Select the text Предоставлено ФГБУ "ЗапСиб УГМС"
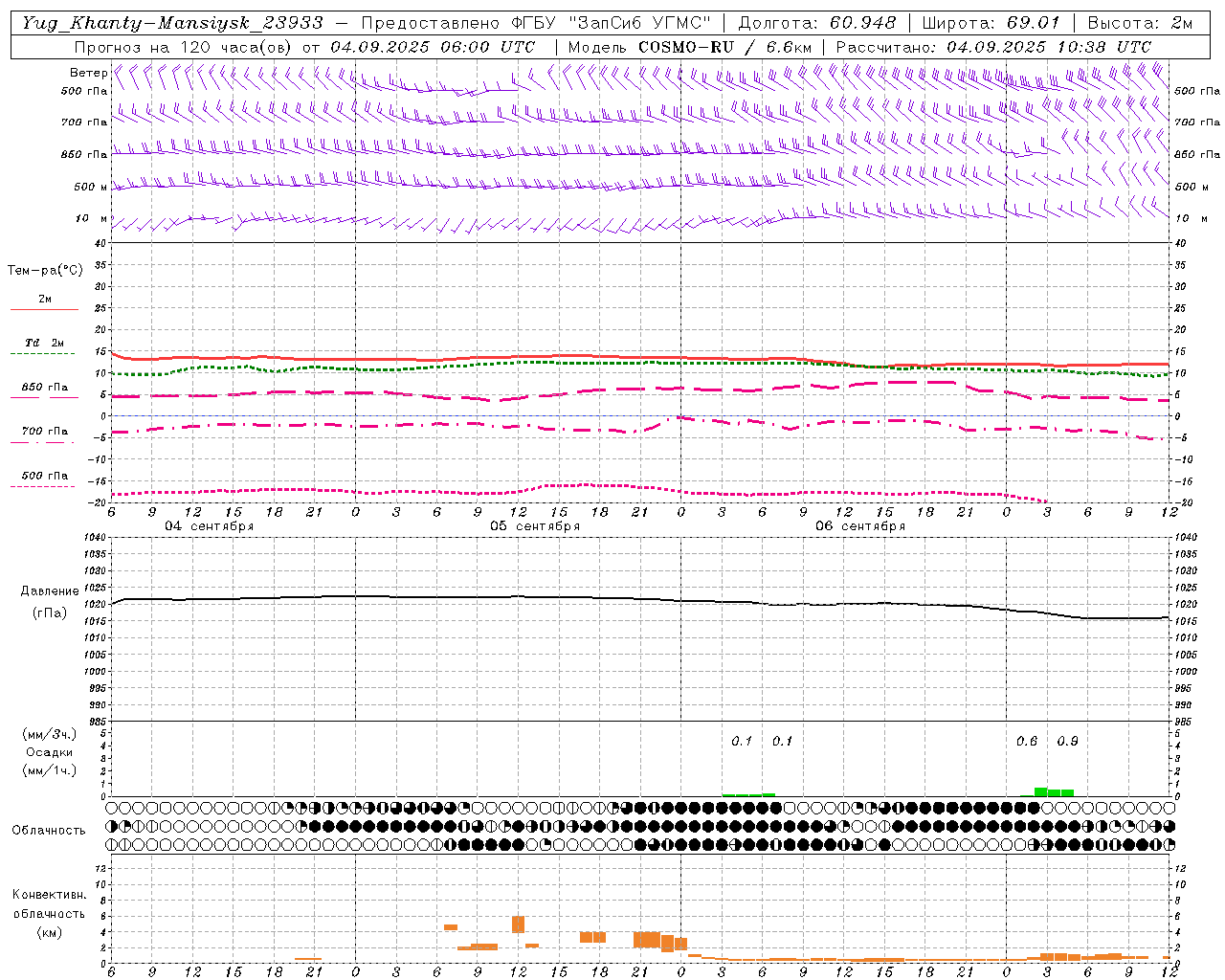Screen dimensions: 1225x980 click(x=536, y=23)
